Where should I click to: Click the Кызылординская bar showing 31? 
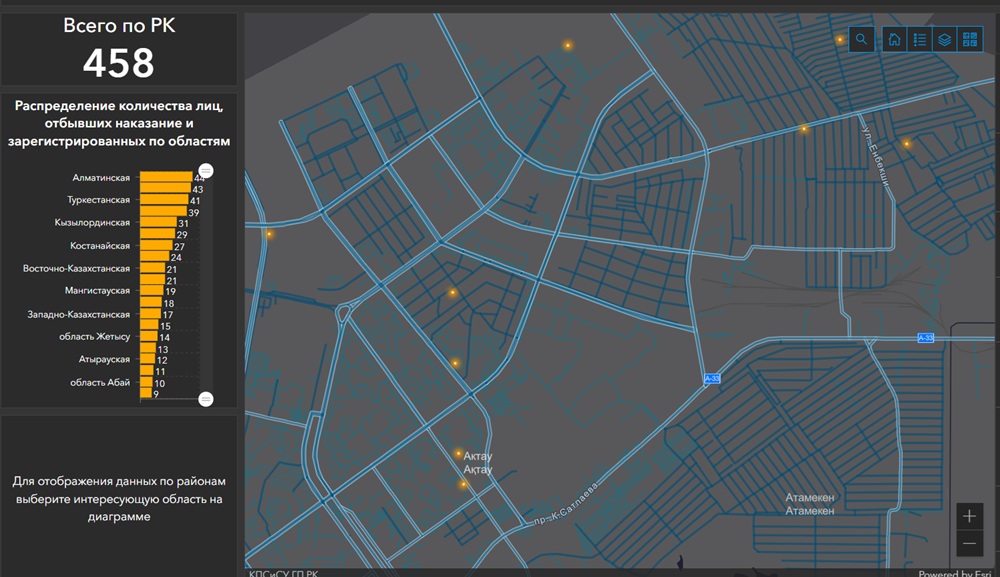coord(158,223)
